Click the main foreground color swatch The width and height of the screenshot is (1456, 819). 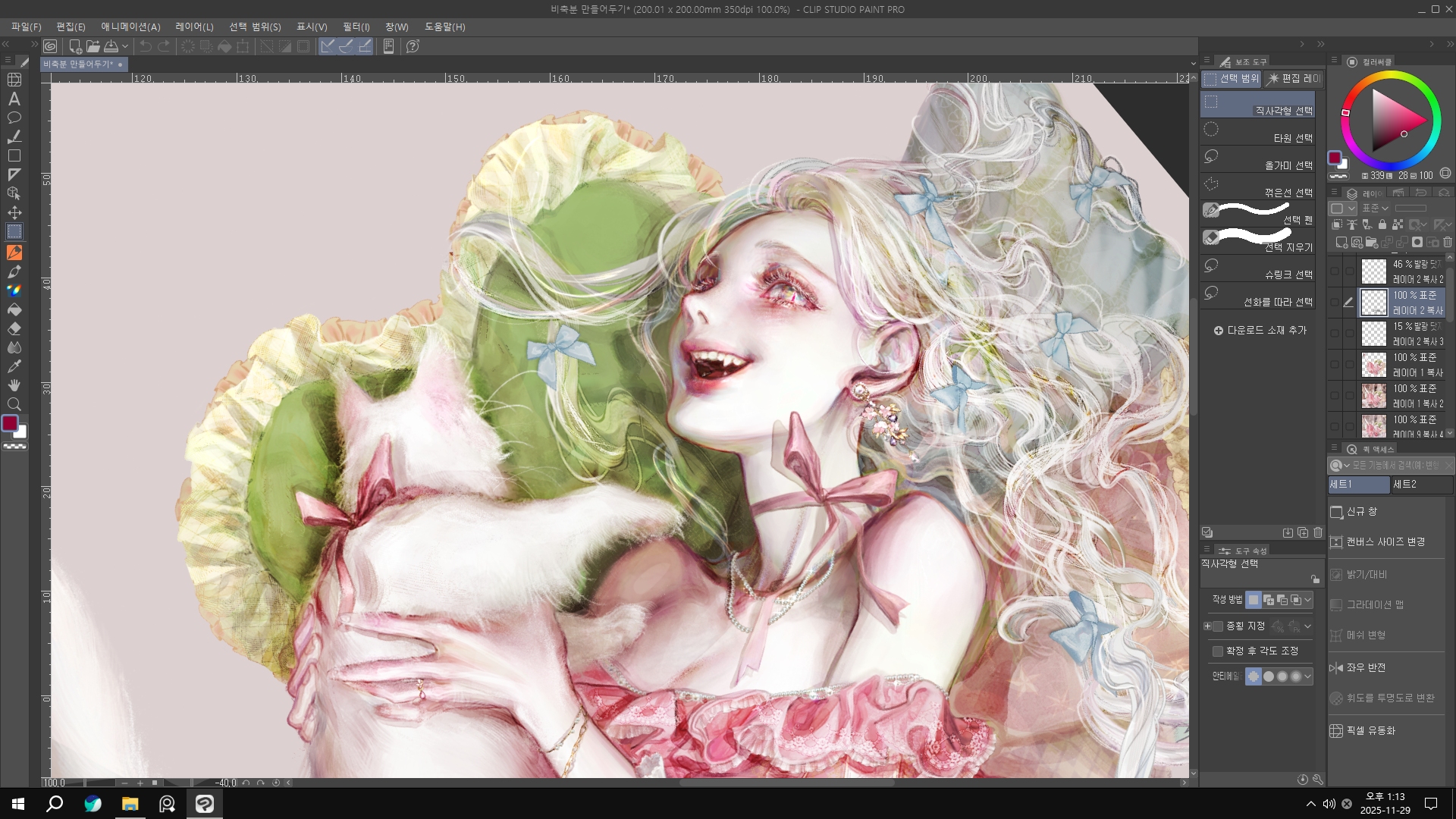[10, 424]
